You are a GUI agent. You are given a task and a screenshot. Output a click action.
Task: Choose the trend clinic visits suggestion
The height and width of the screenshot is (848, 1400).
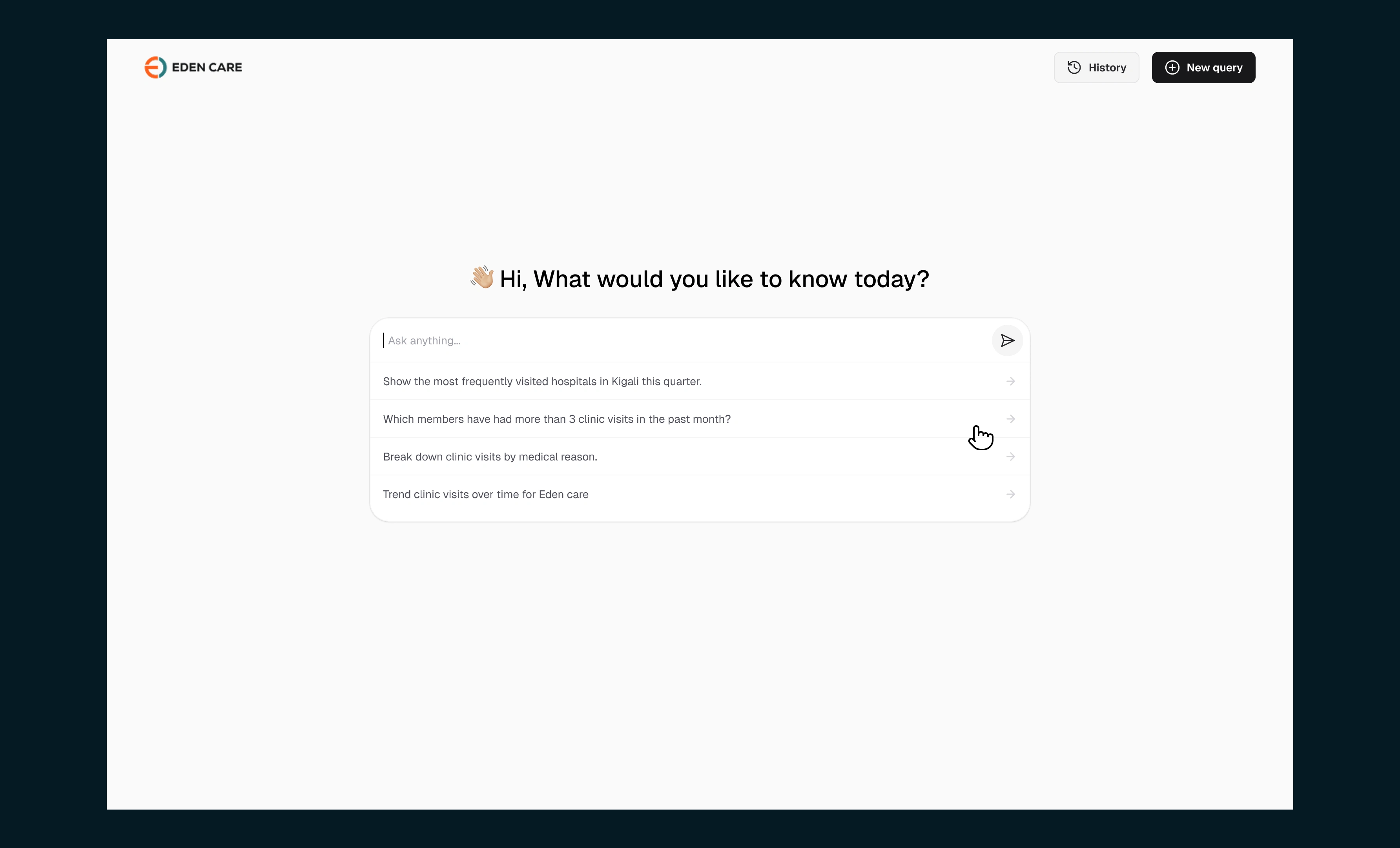(485, 494)
